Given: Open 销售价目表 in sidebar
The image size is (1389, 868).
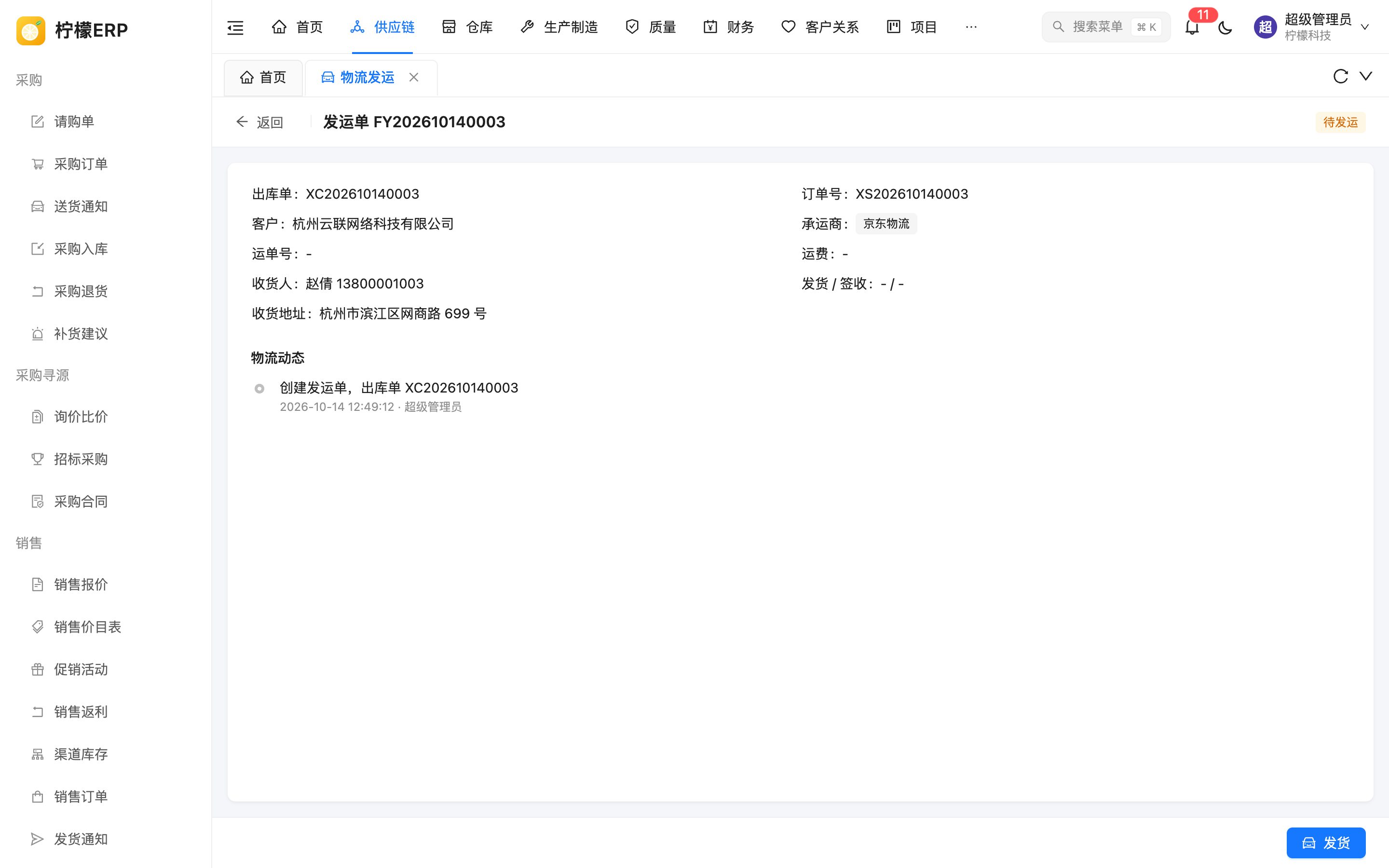Looking at the screenshot, I should [106, 627].
